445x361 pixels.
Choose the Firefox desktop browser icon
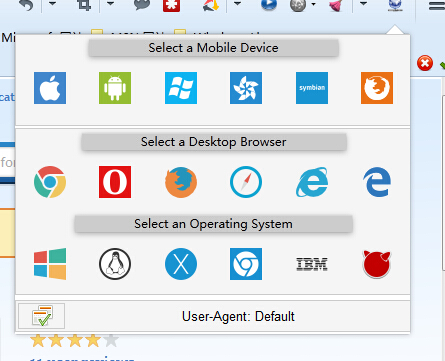pyautogui.click(x=181, y=182)
